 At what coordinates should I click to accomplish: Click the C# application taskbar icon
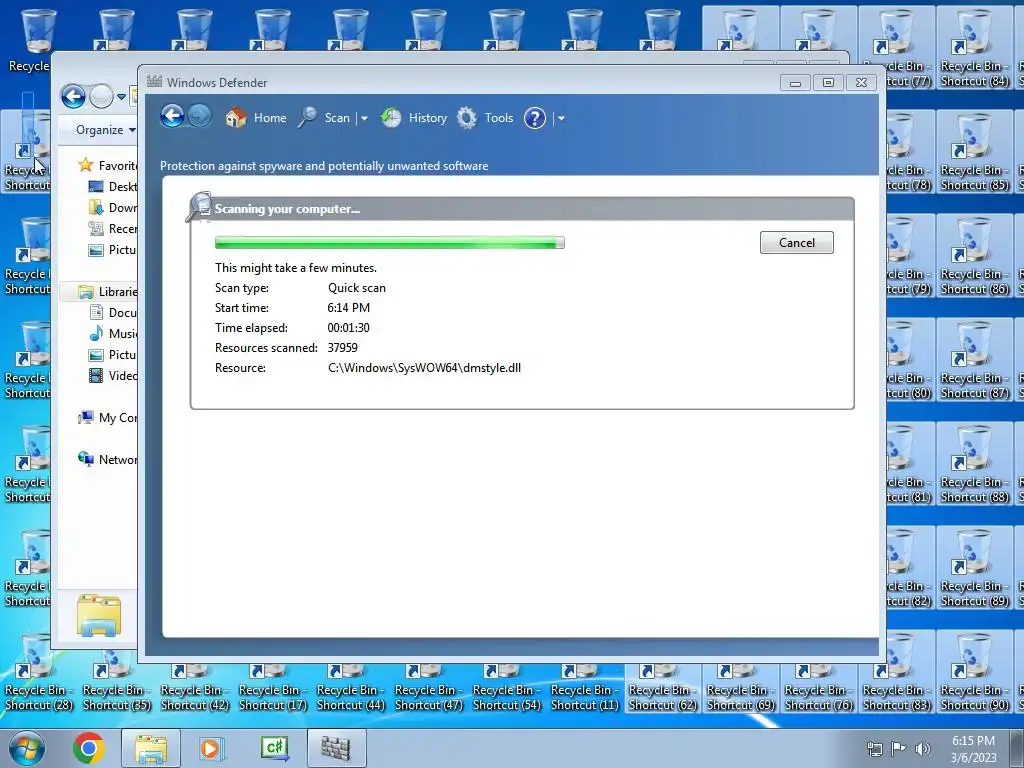pyautogui.click(x=274, y=748)
